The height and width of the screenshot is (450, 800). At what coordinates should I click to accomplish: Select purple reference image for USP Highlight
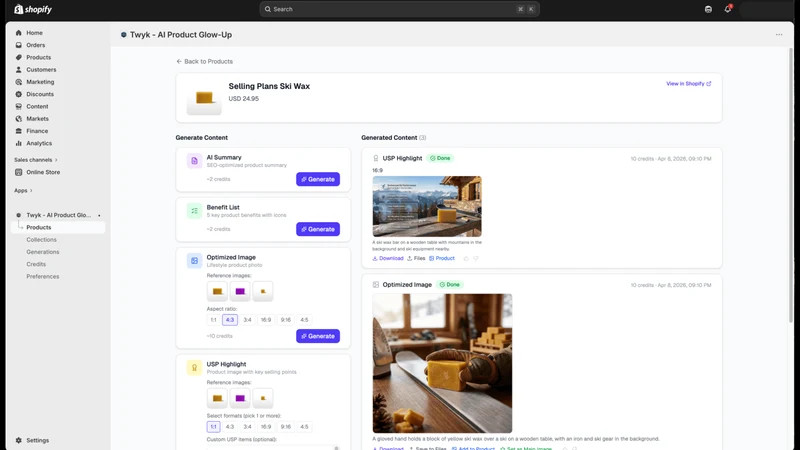point(240,398)
